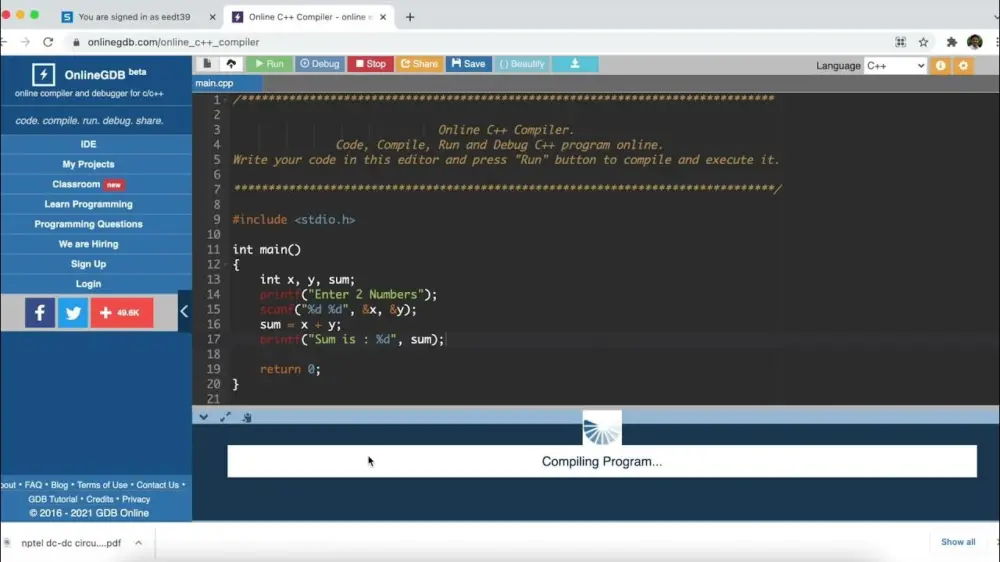Expand the console panel to full screen

pyautogui.click(x=225, y=417)
